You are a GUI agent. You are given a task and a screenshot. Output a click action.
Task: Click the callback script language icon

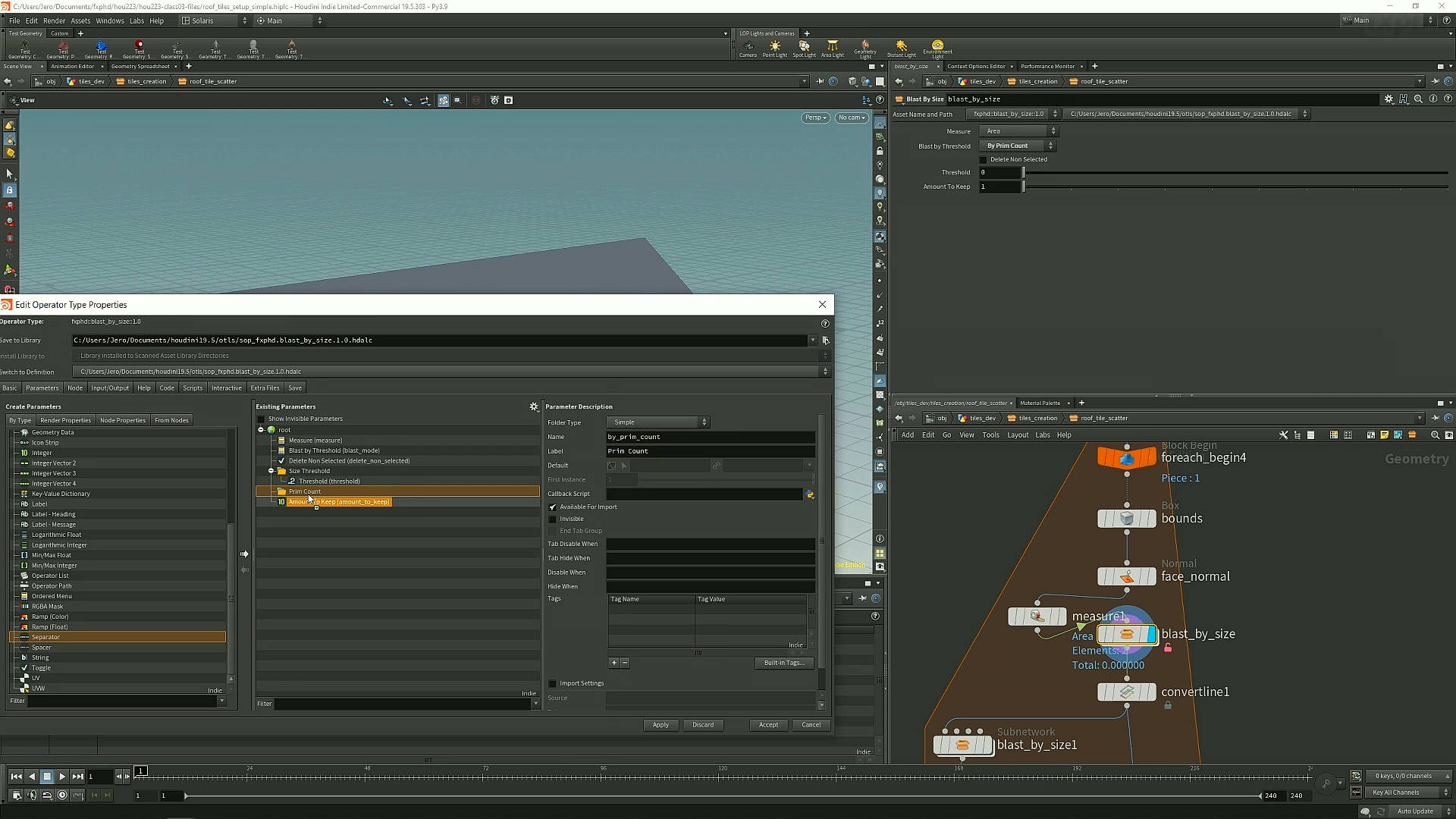click(x=810, y=494)
